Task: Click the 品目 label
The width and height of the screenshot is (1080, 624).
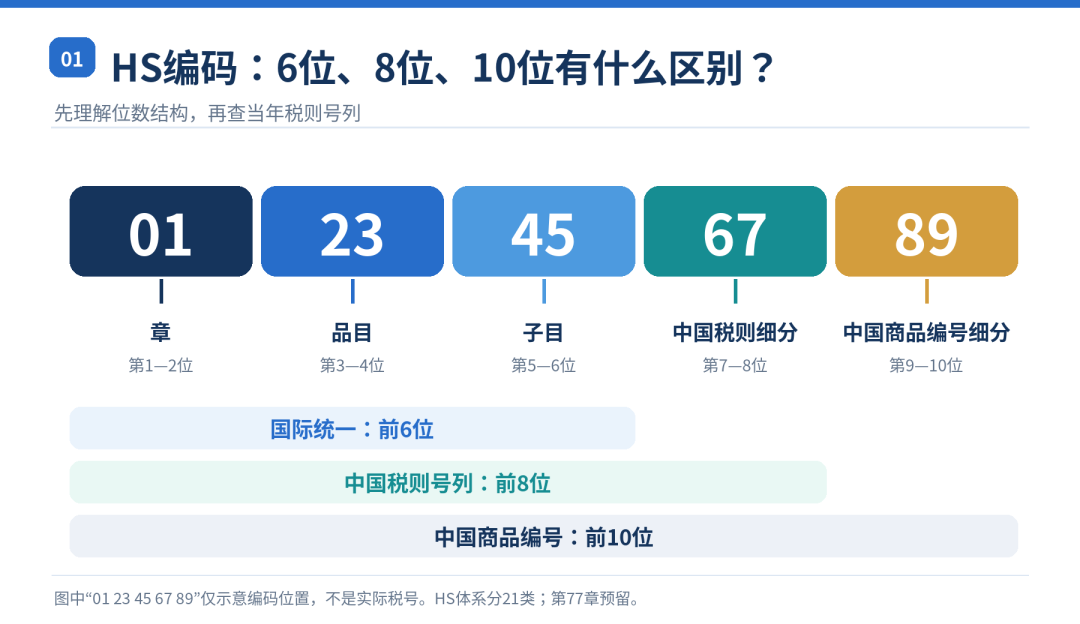Action: (353, 333)
